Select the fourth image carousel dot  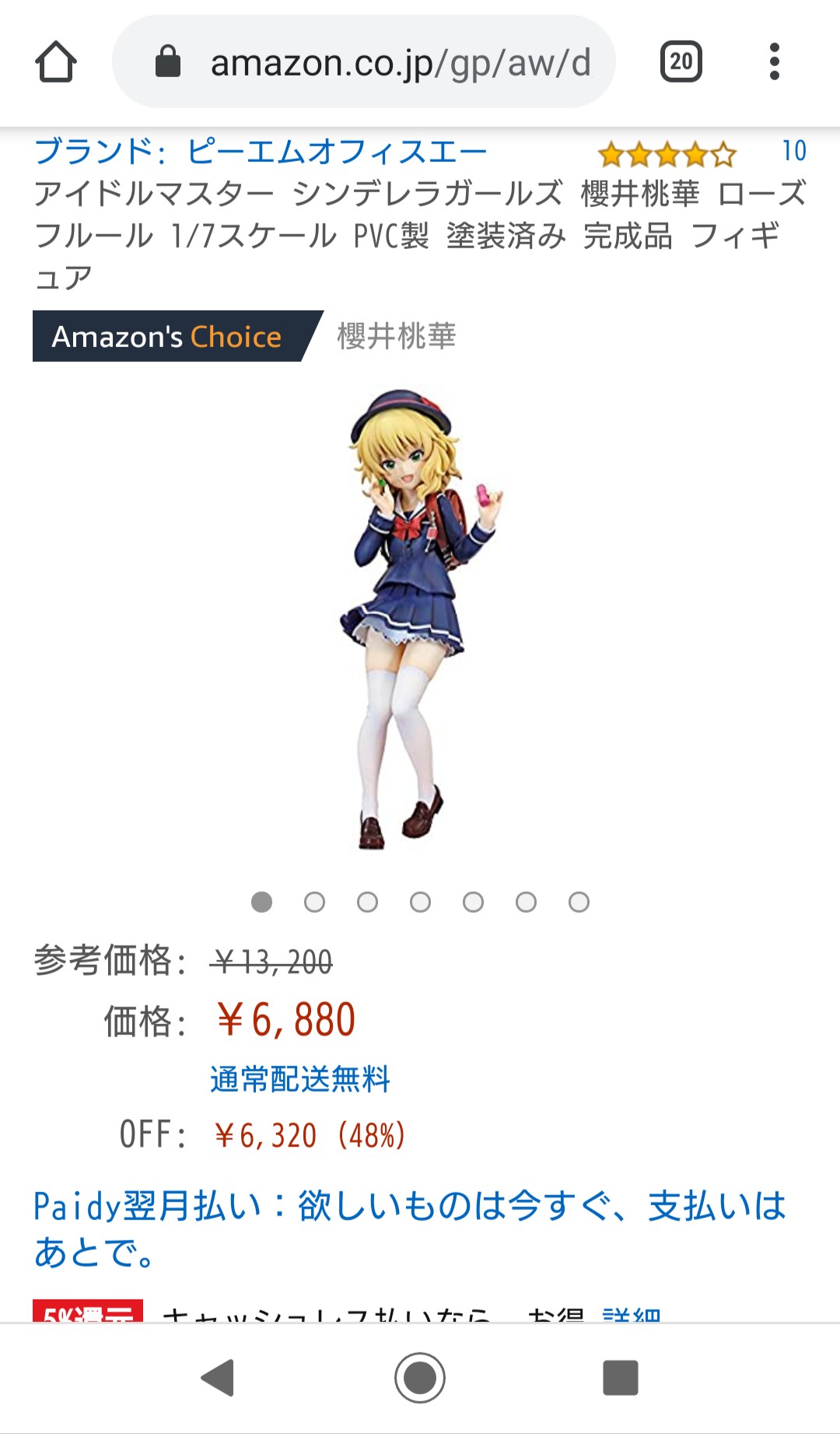coord(421,902)
